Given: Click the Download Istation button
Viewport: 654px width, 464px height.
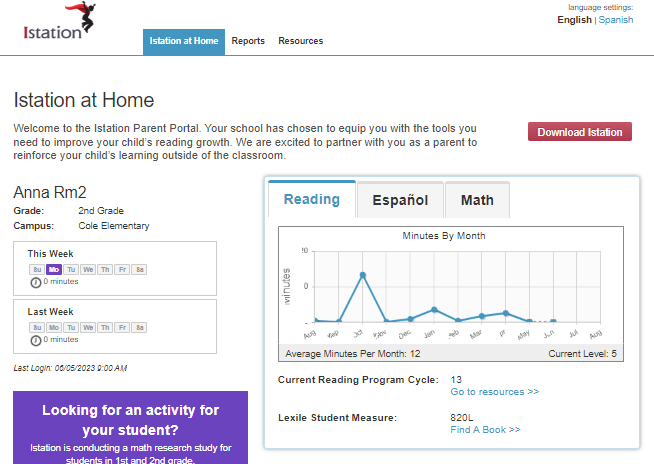Looking at the screenshot, I should 580,132.
